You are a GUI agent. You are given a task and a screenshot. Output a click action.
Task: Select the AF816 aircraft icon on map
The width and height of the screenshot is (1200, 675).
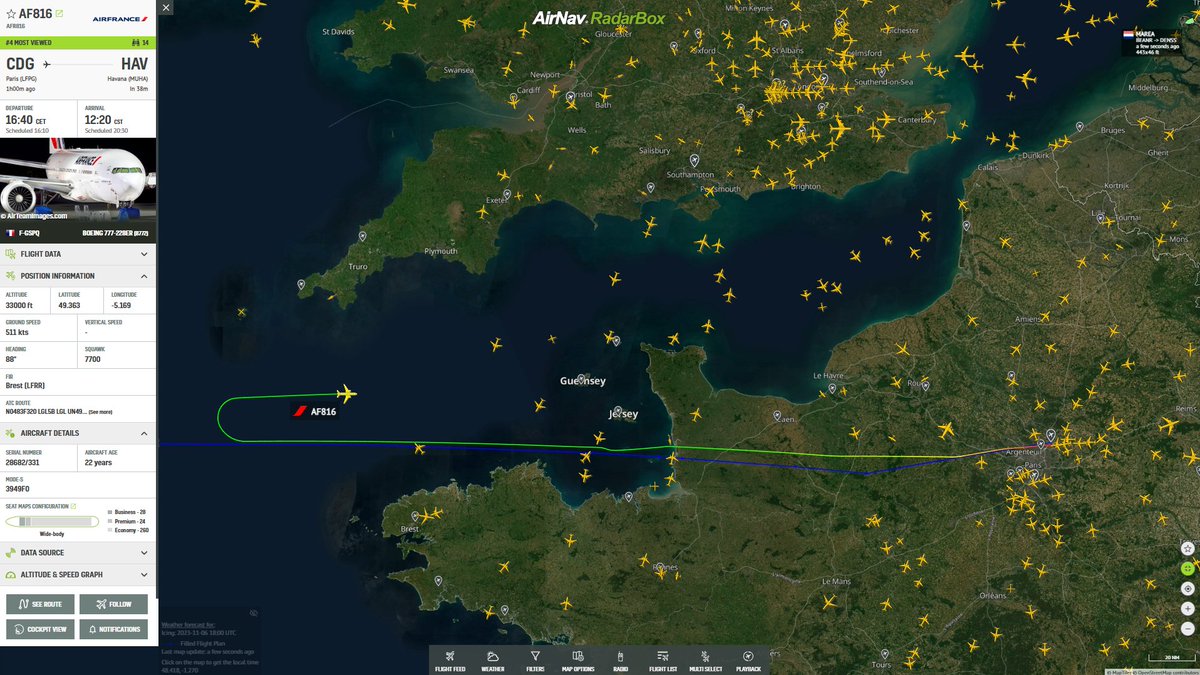click(347, 393)
